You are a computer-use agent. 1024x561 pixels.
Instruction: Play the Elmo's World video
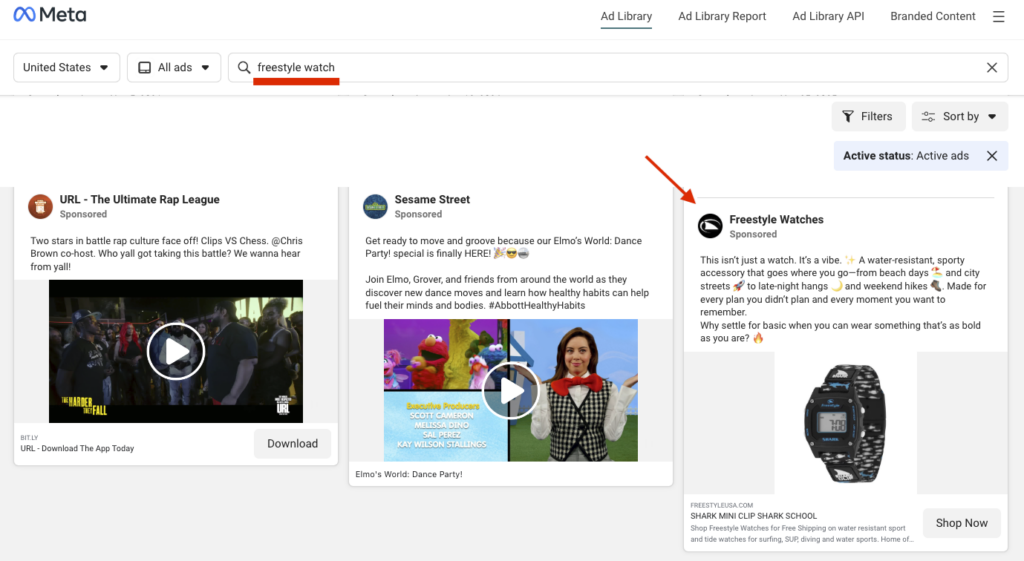pos(510,390)
